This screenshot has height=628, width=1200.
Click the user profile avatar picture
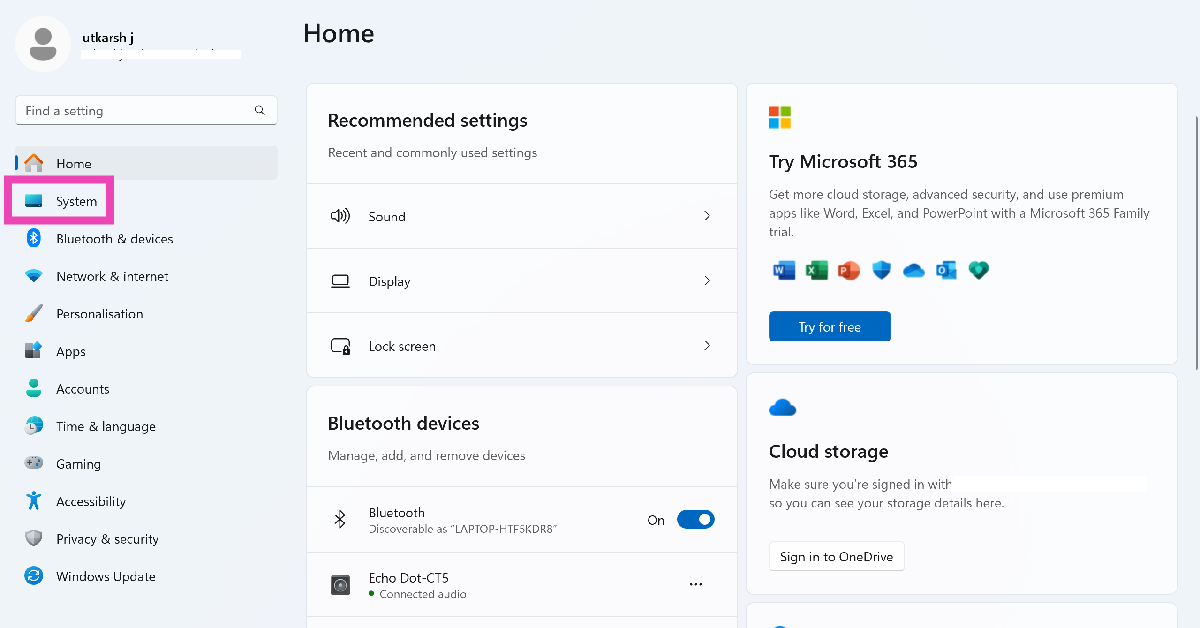[43, 43]
